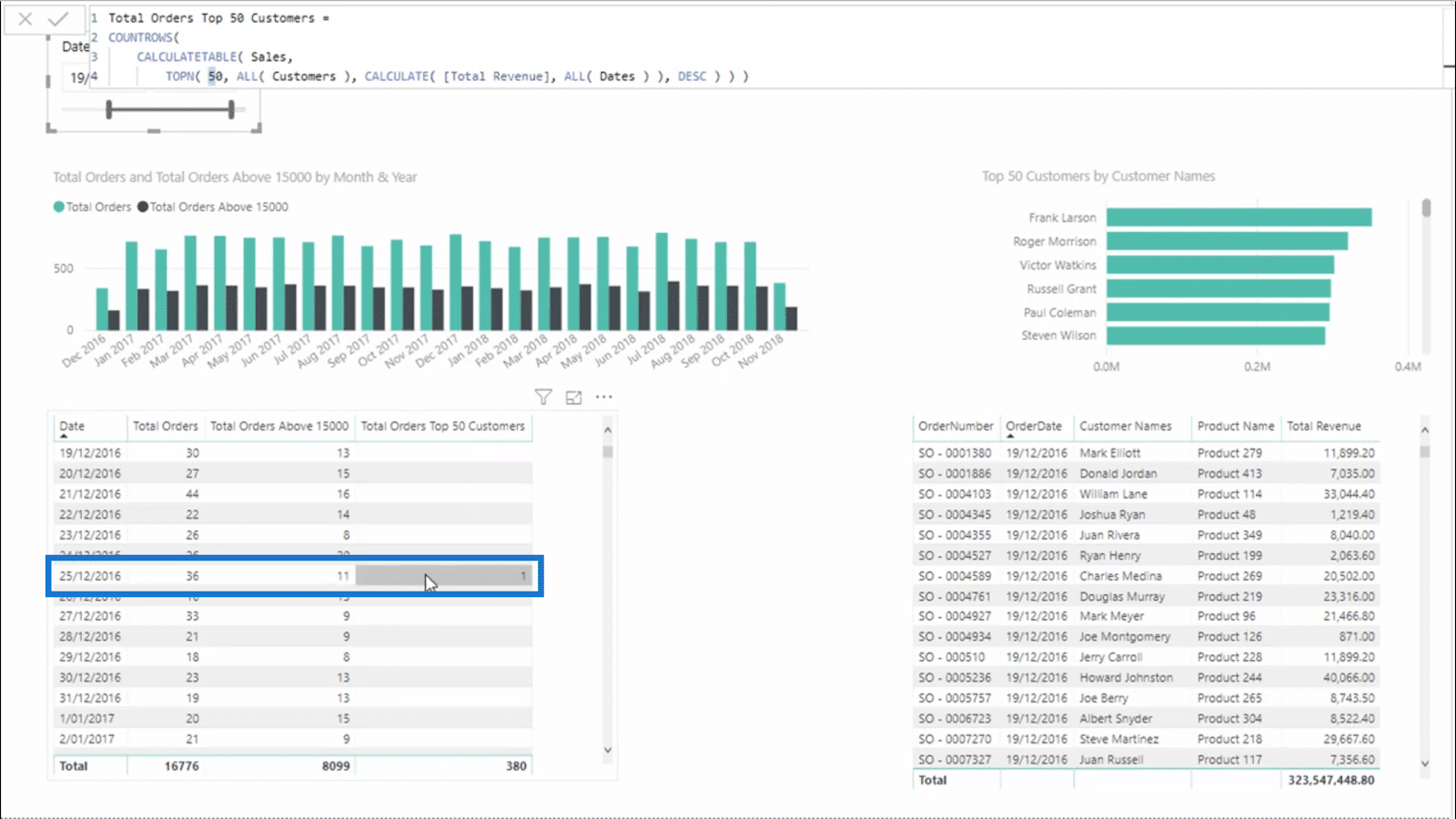
Task: Click the number 50 in TOPN formula
Action: pyautogui.click(x=216, y=76)
